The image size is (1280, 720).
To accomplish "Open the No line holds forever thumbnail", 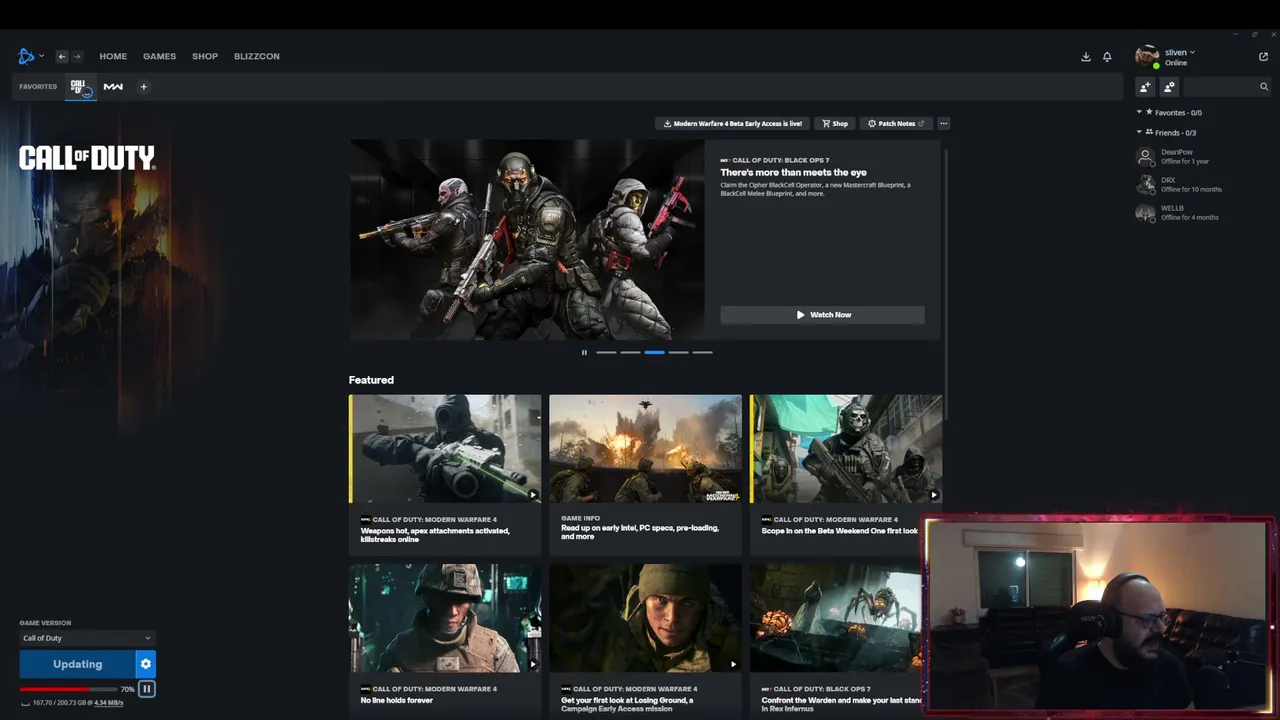I will [445, 618].
